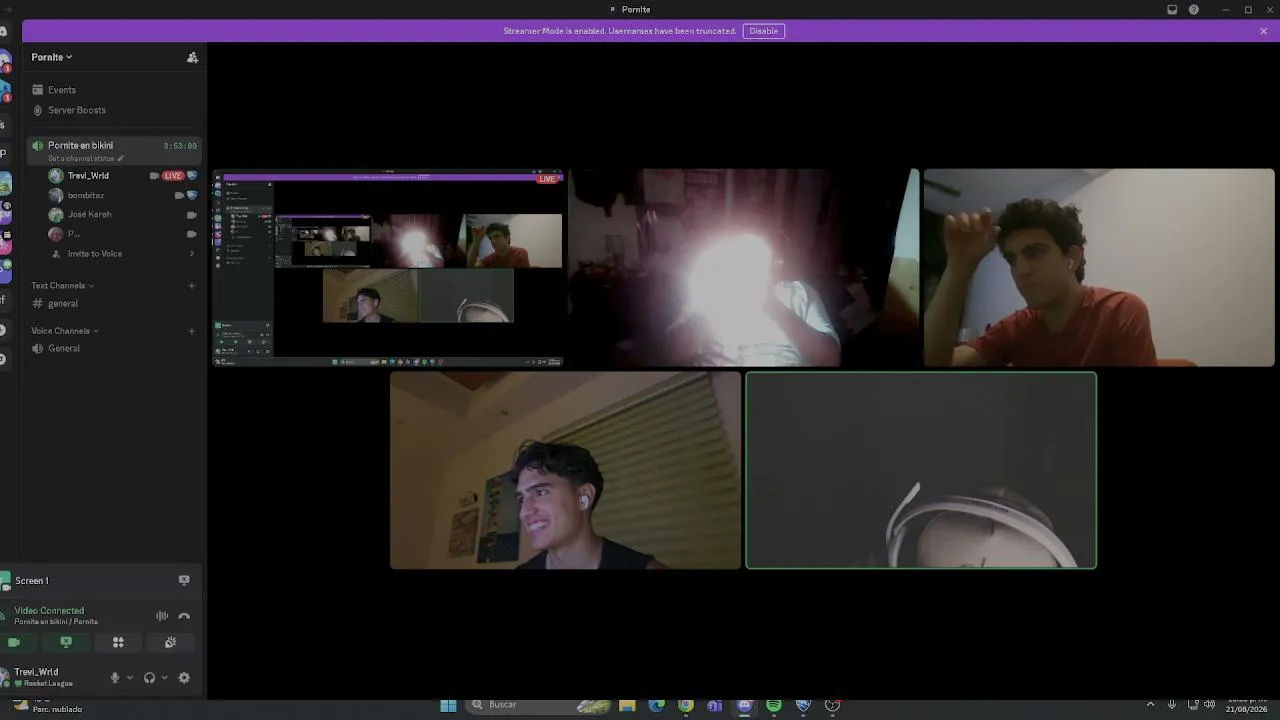Open File Explorer from the taskbar

[627, 705]
